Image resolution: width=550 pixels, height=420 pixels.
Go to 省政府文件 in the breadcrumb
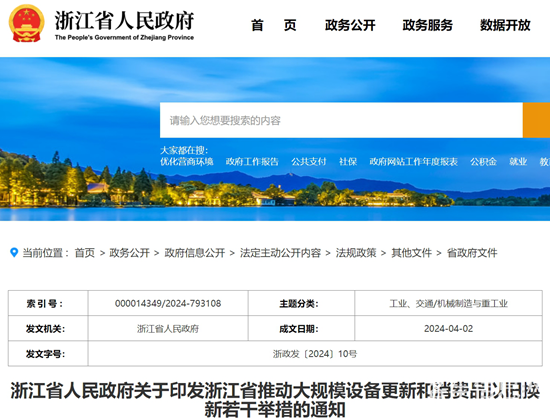tap(472, 253)
